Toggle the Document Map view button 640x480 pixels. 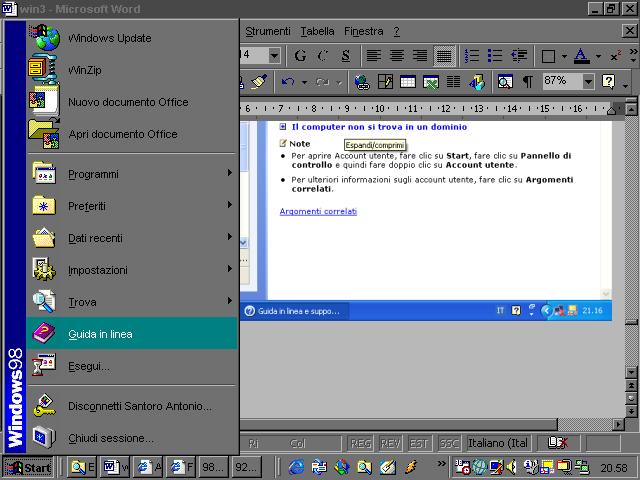coord(505,82)
